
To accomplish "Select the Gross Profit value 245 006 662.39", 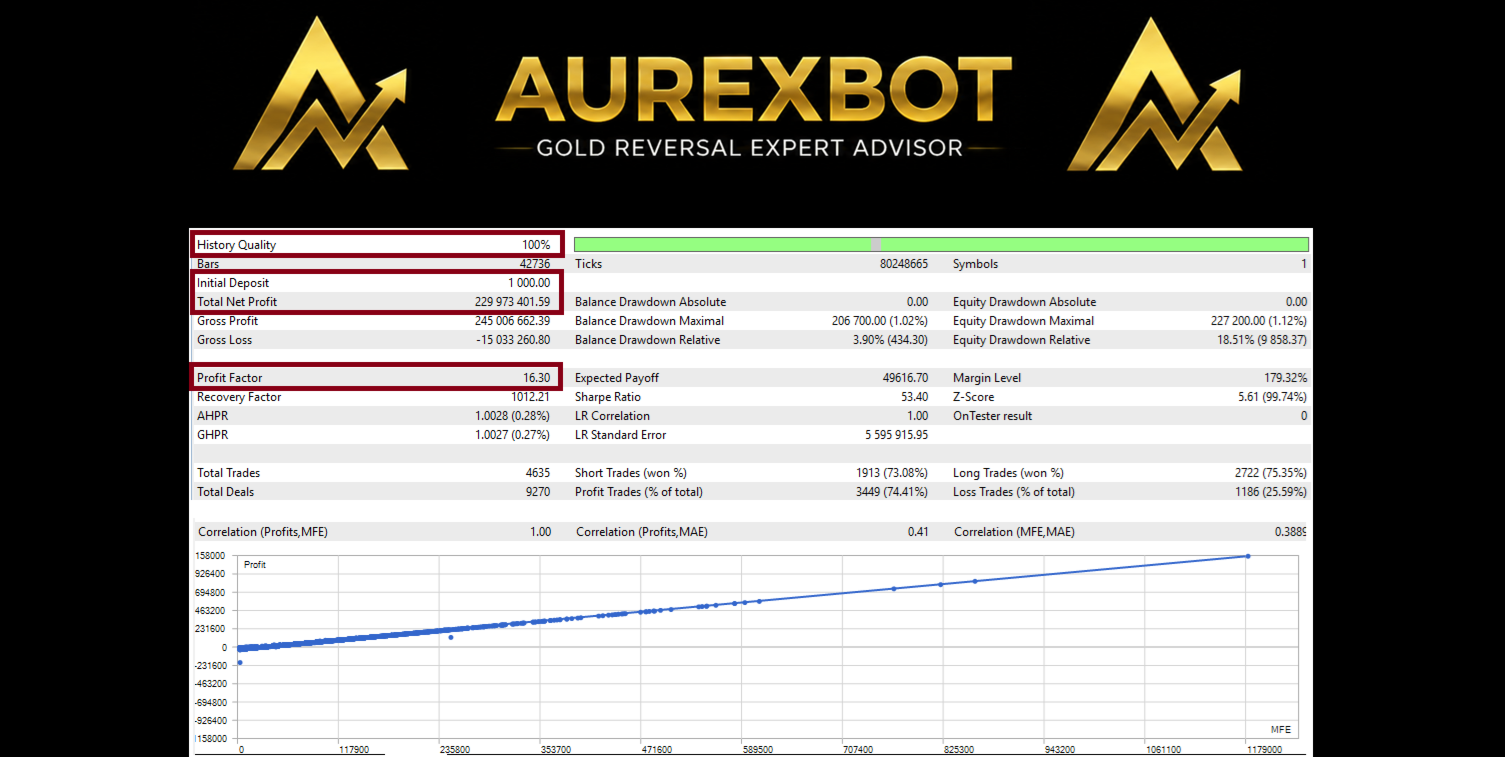I will [513, 321].
